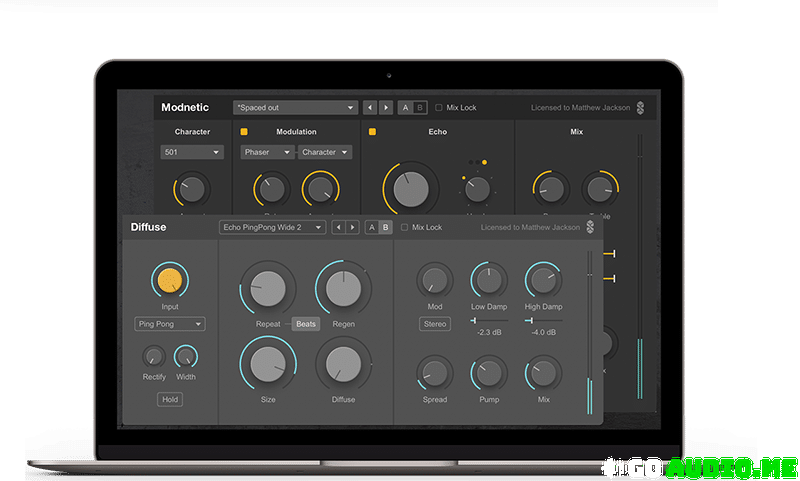
Task: Click the Rectify knob
Action: click(154, 357)
